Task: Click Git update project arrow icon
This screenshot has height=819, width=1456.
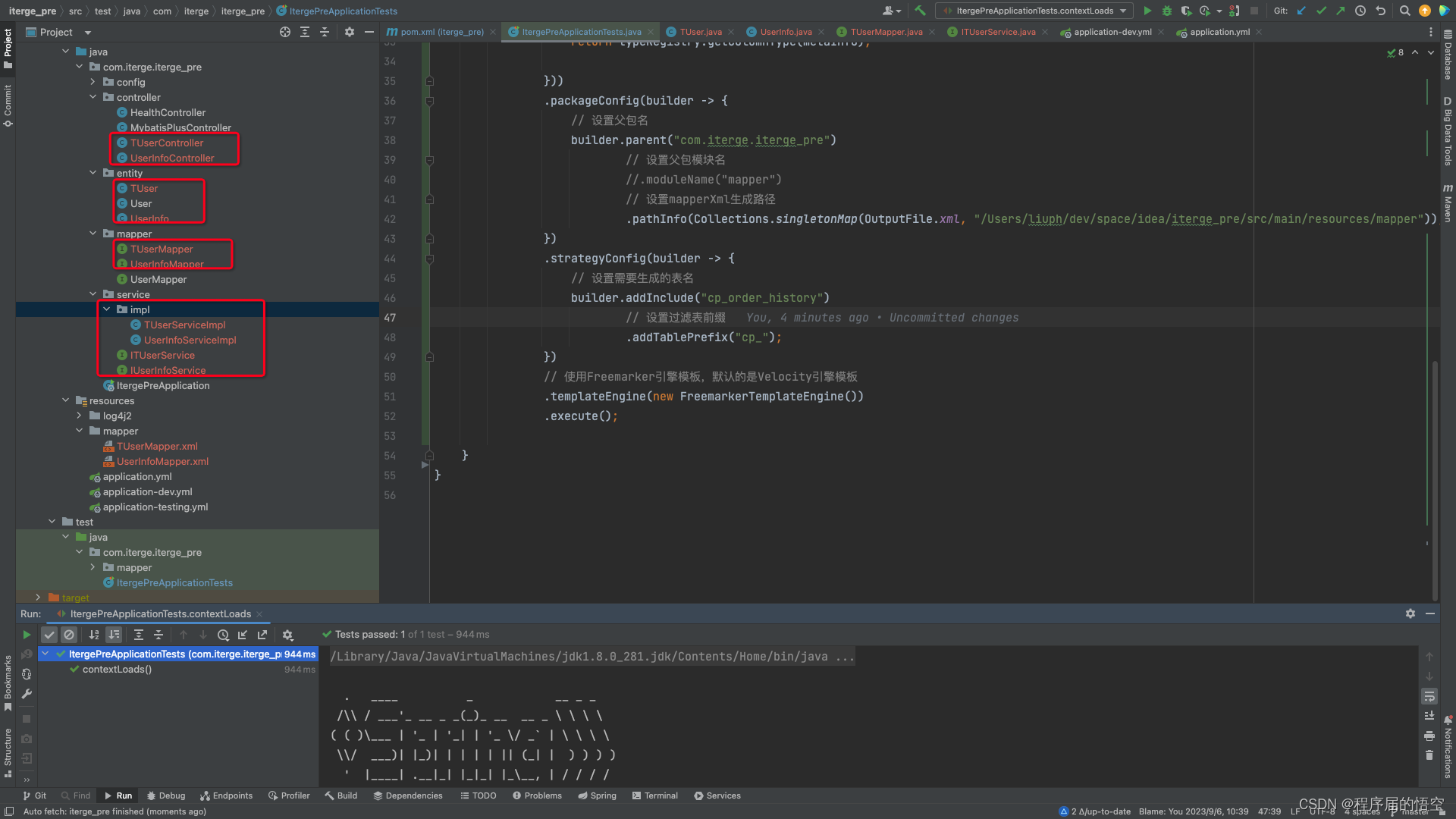Action: tap(1301, 11)
